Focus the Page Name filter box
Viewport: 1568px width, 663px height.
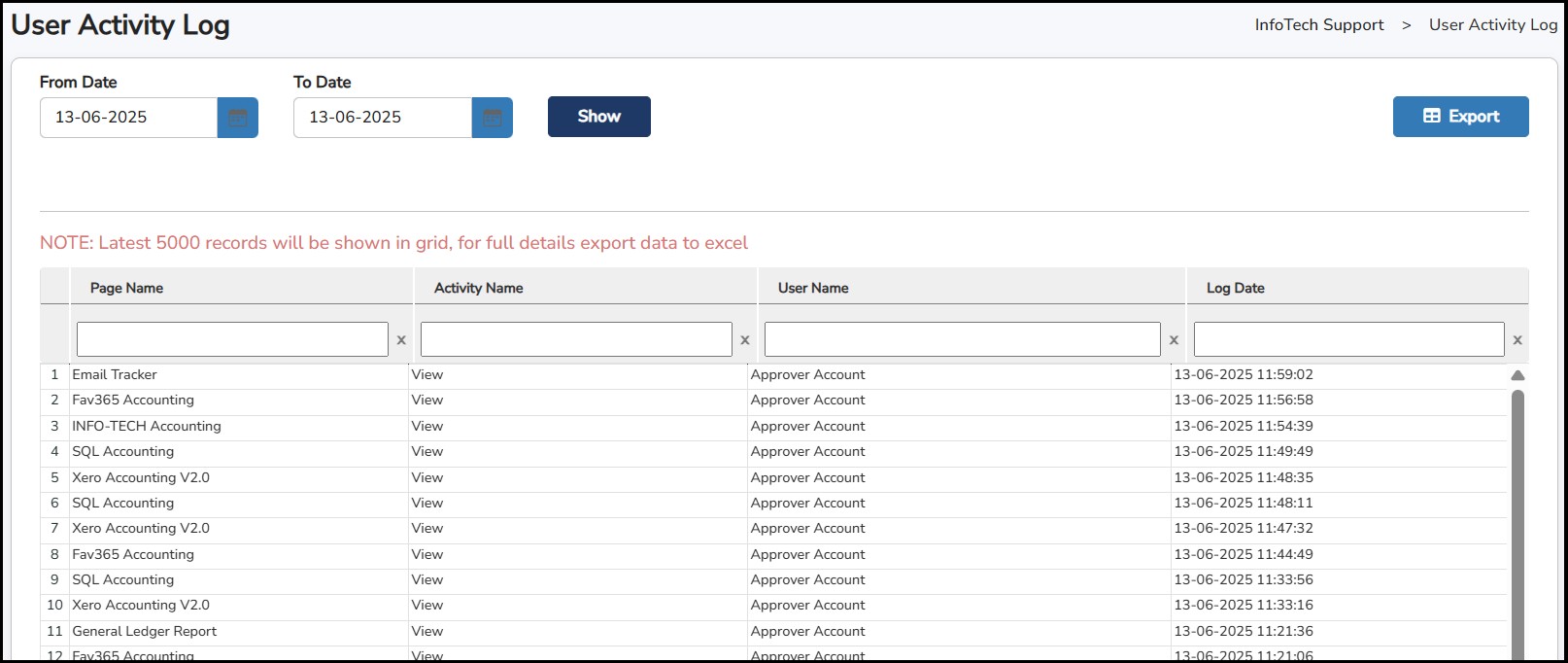point(232,339)
